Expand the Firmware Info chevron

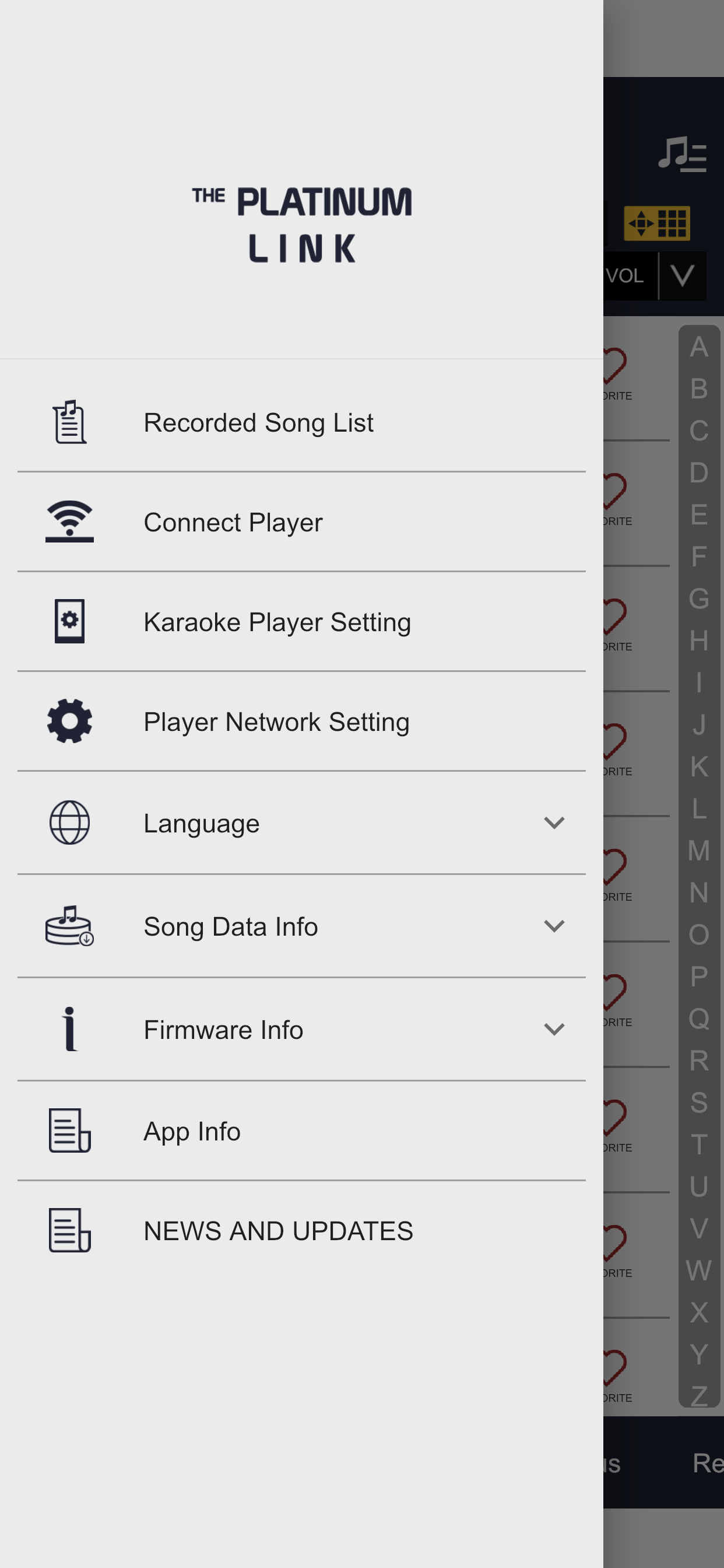(554, 1030)
